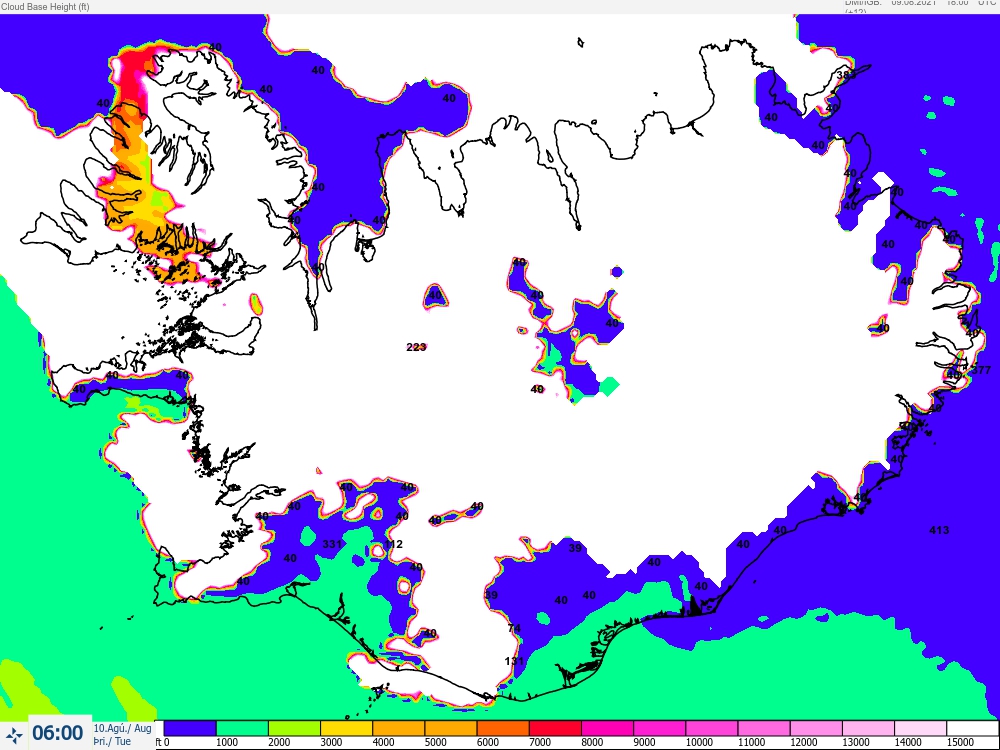
Task: Select the pink 10000–11000 ft legend swatch
Action: [711, 728]
